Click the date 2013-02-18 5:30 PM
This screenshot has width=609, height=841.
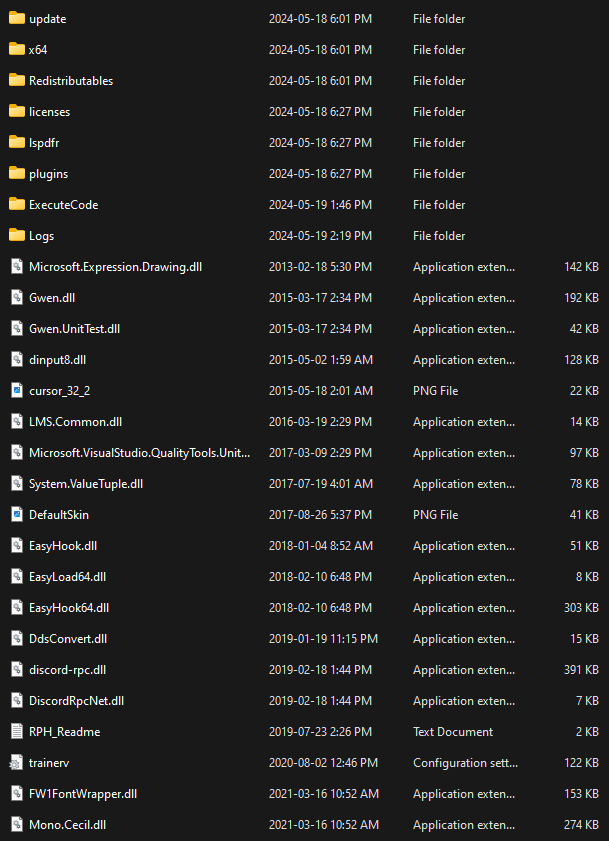320,267
